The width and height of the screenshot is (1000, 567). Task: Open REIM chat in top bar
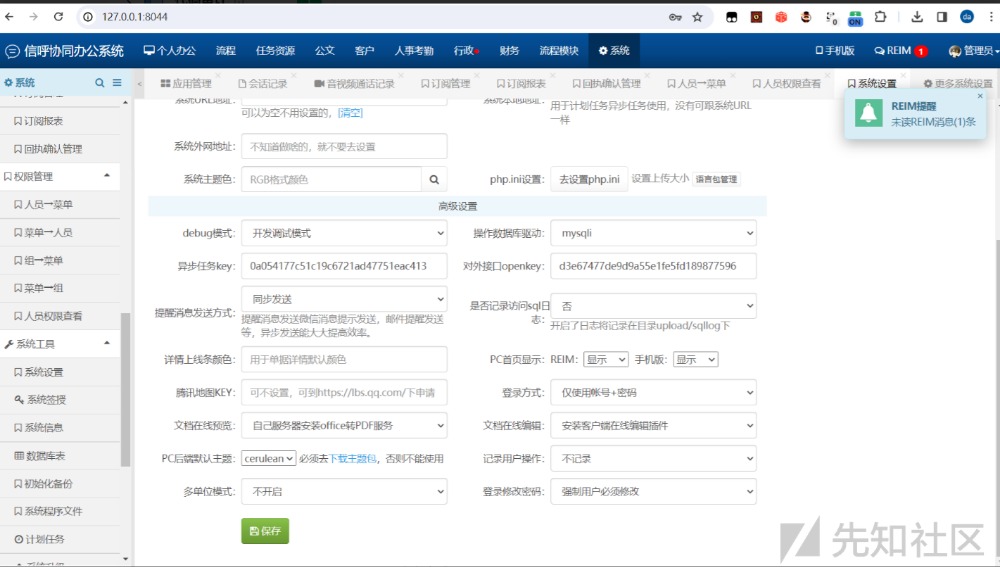899,50
